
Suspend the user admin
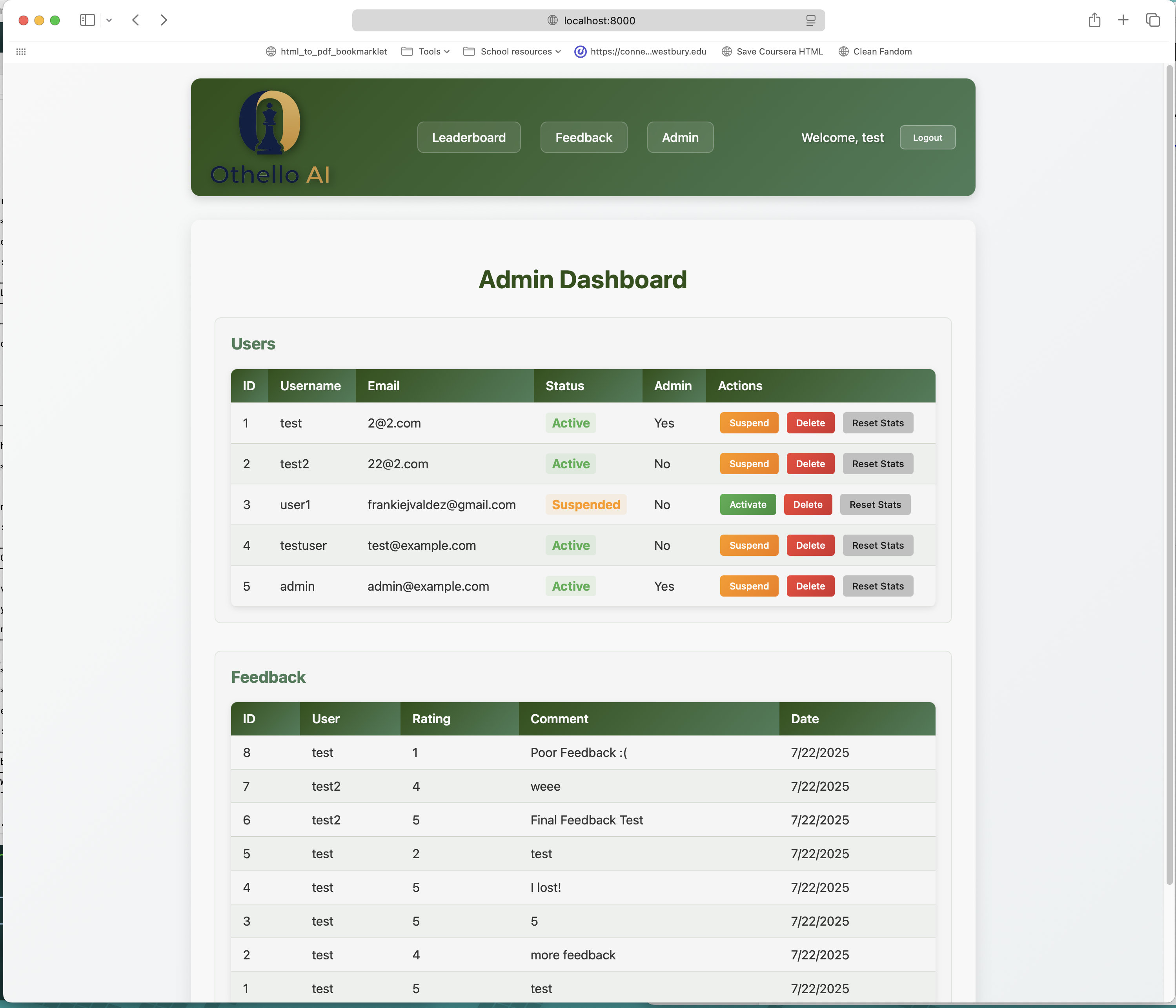[x=748, y=586]
